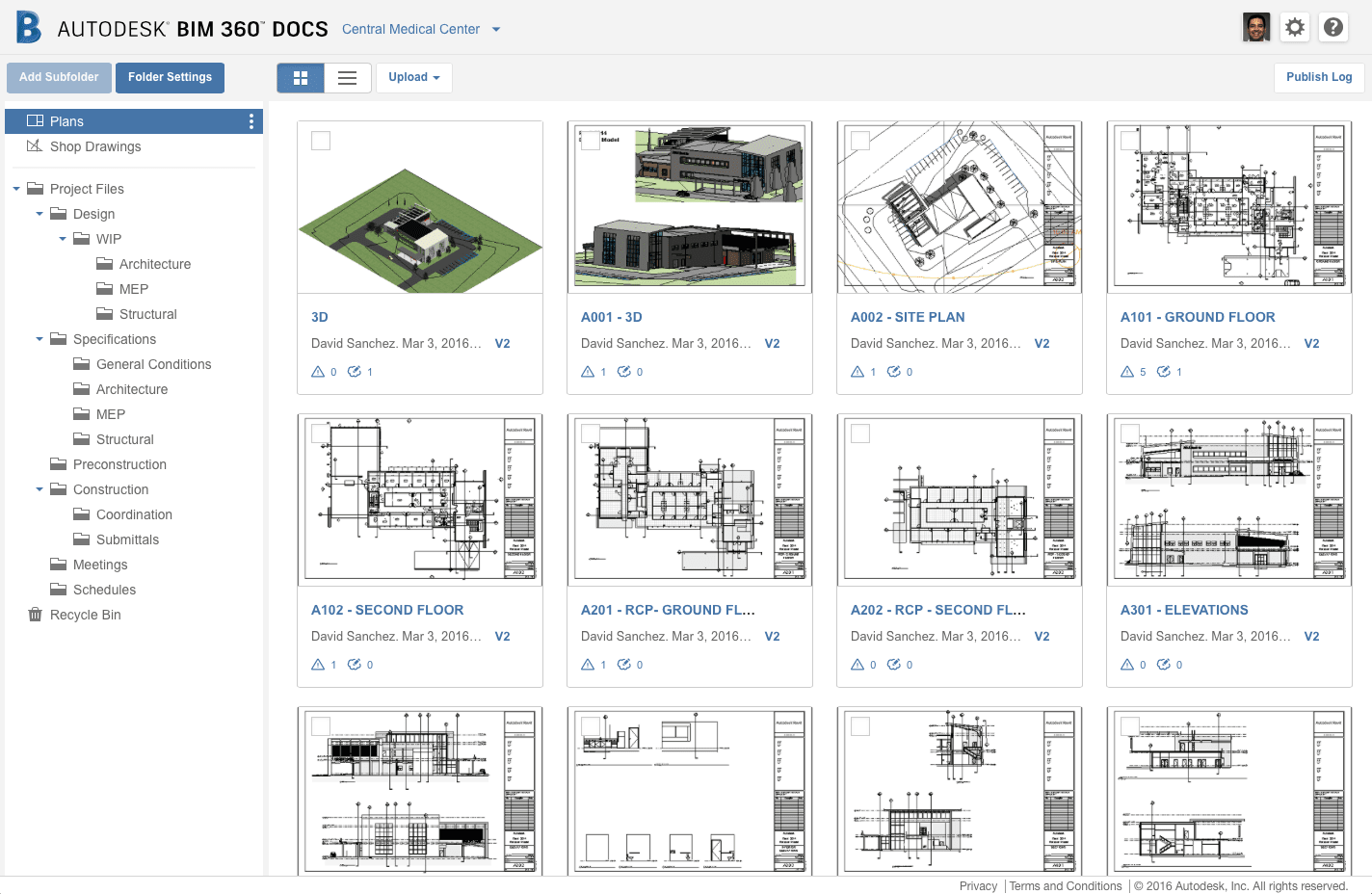Open the issues icon on A101 - GROUND FLOOR
The width and height of the screenshot is (1372, 894).
pyautogui.click(x=1126, y=371)
